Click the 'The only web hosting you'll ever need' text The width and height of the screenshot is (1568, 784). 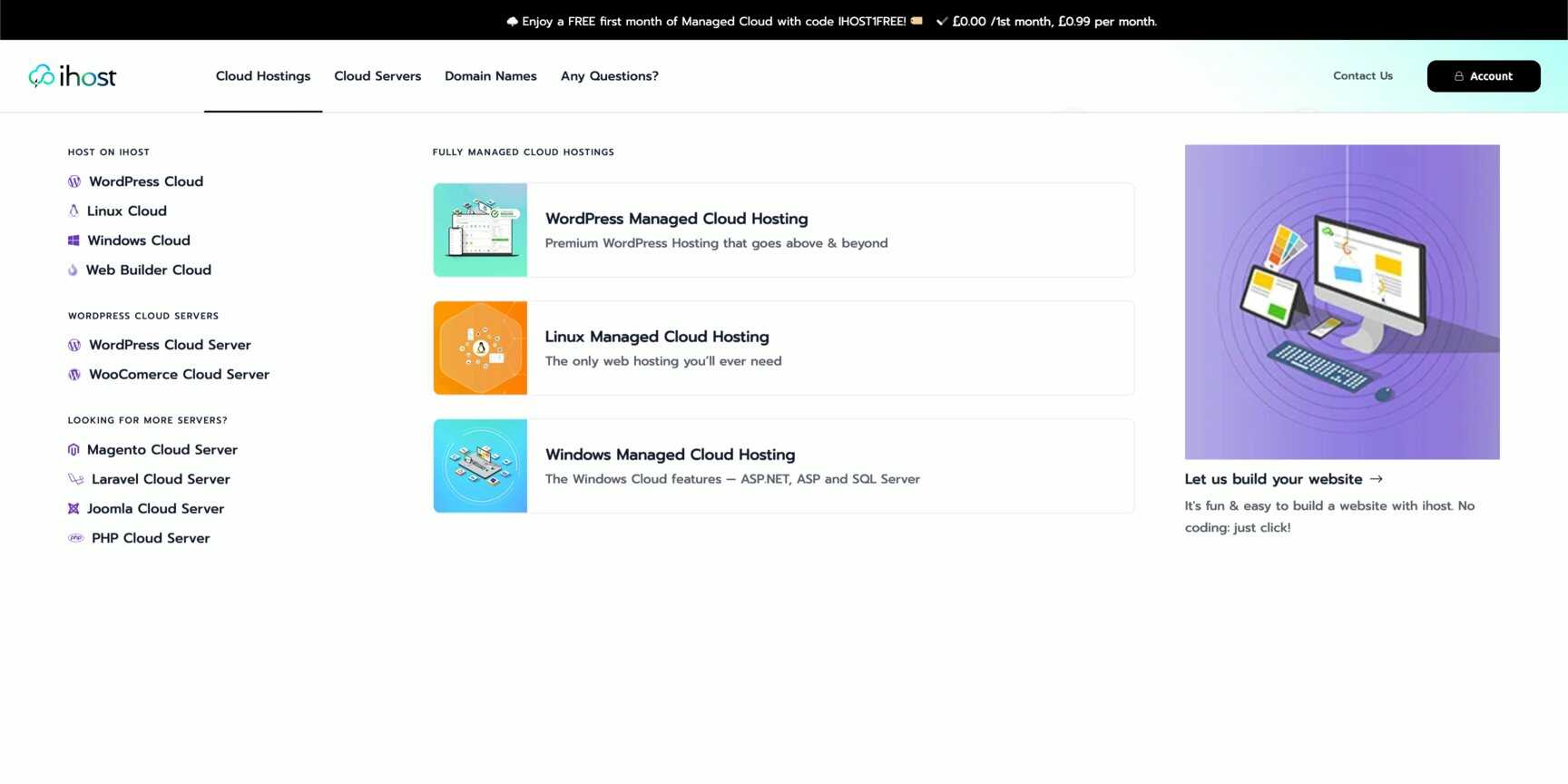663,361
